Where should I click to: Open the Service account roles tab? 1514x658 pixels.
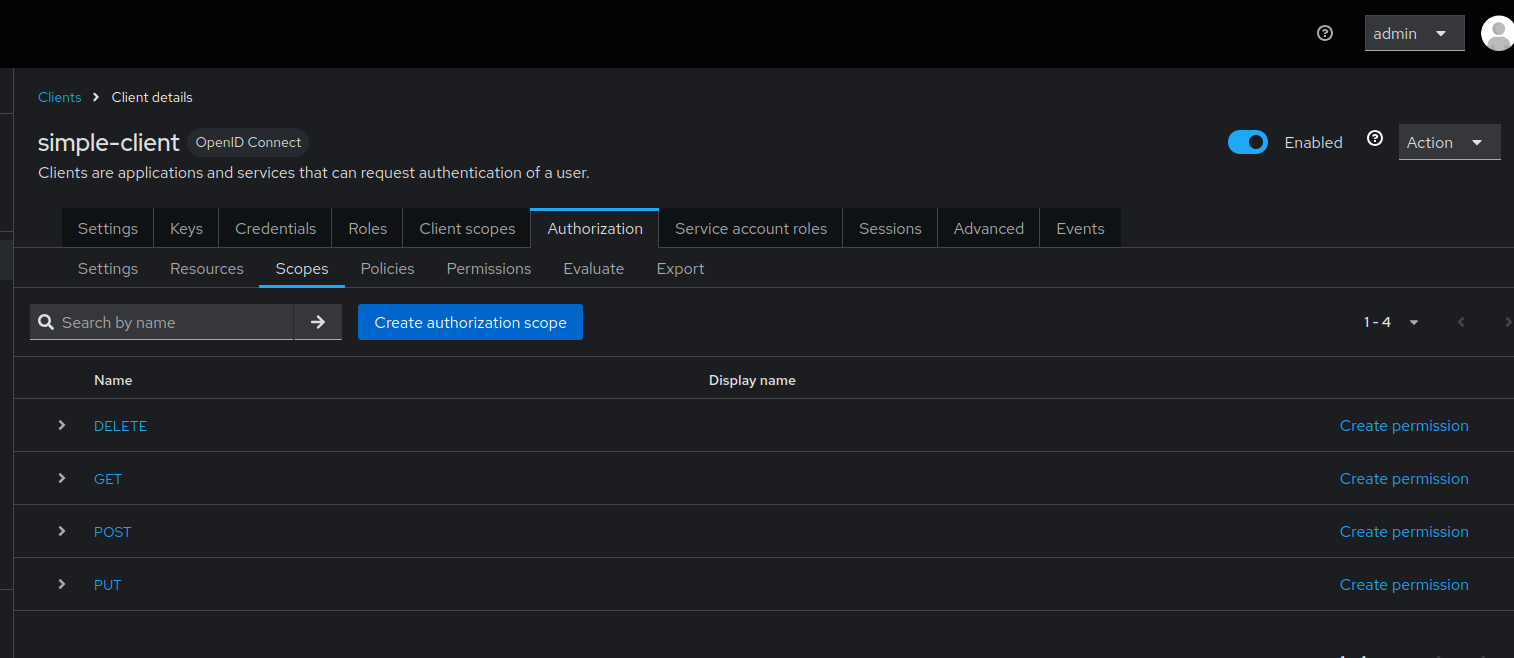750,228
